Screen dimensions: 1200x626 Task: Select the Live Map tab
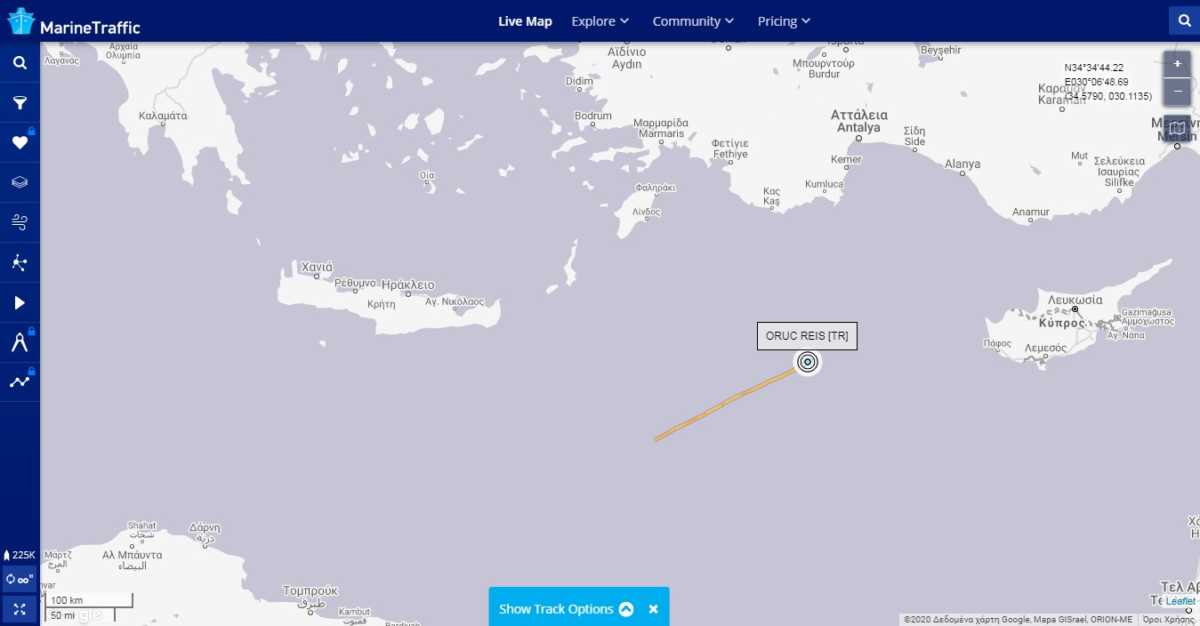tap(525, 21)
